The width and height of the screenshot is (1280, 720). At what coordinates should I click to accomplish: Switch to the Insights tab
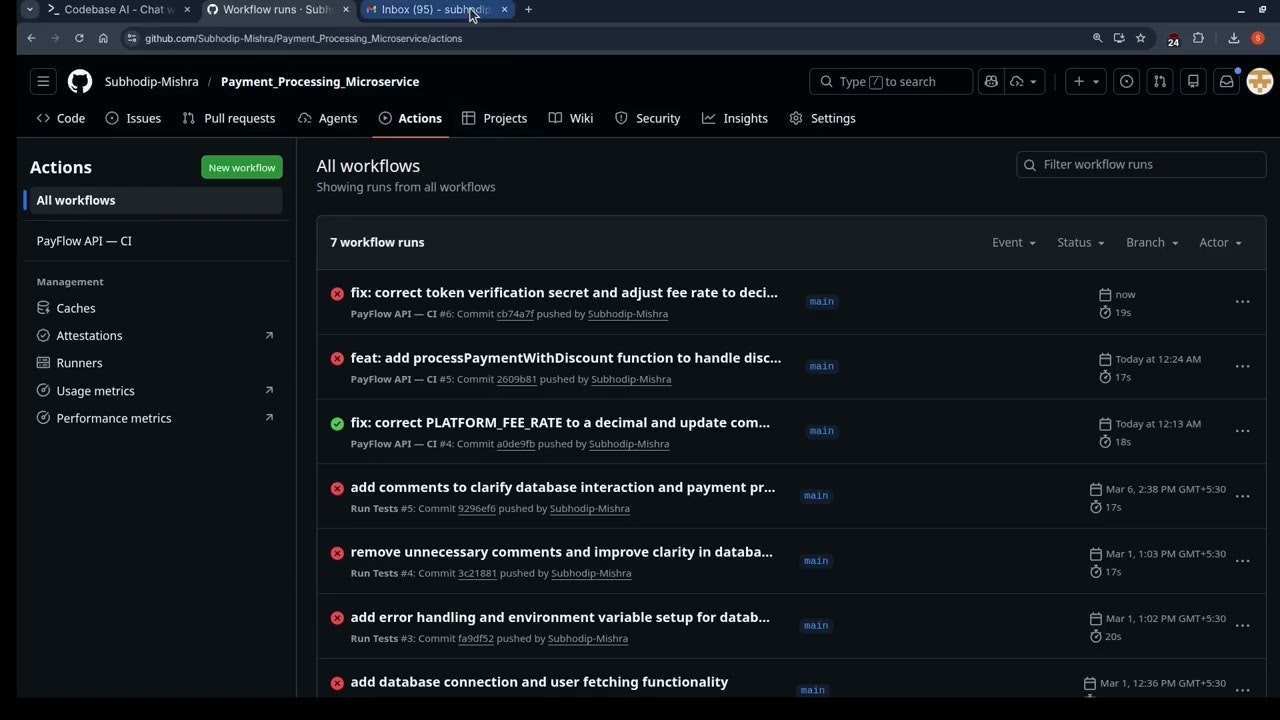pyautogui.click(x=735, y=118)
